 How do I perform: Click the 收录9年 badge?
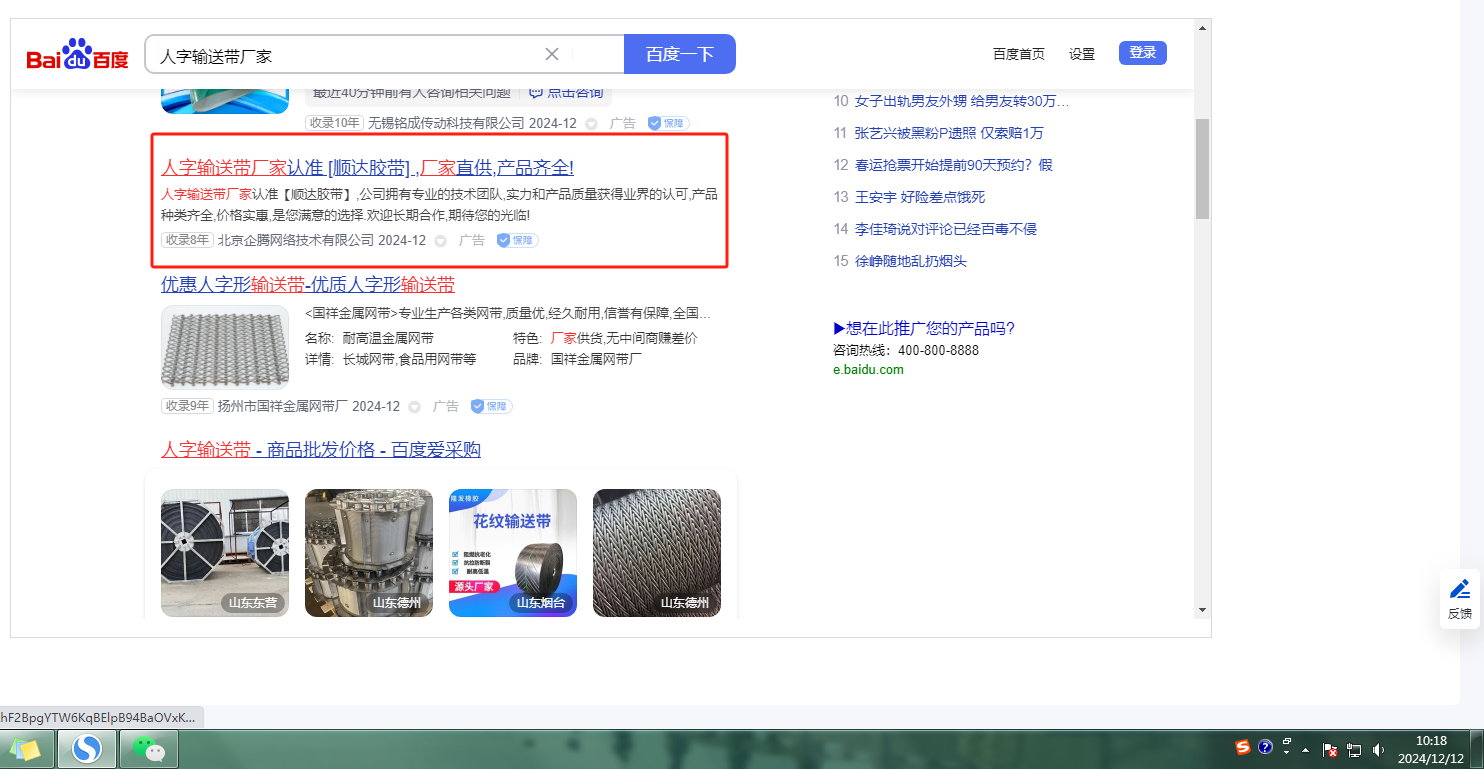188,406
